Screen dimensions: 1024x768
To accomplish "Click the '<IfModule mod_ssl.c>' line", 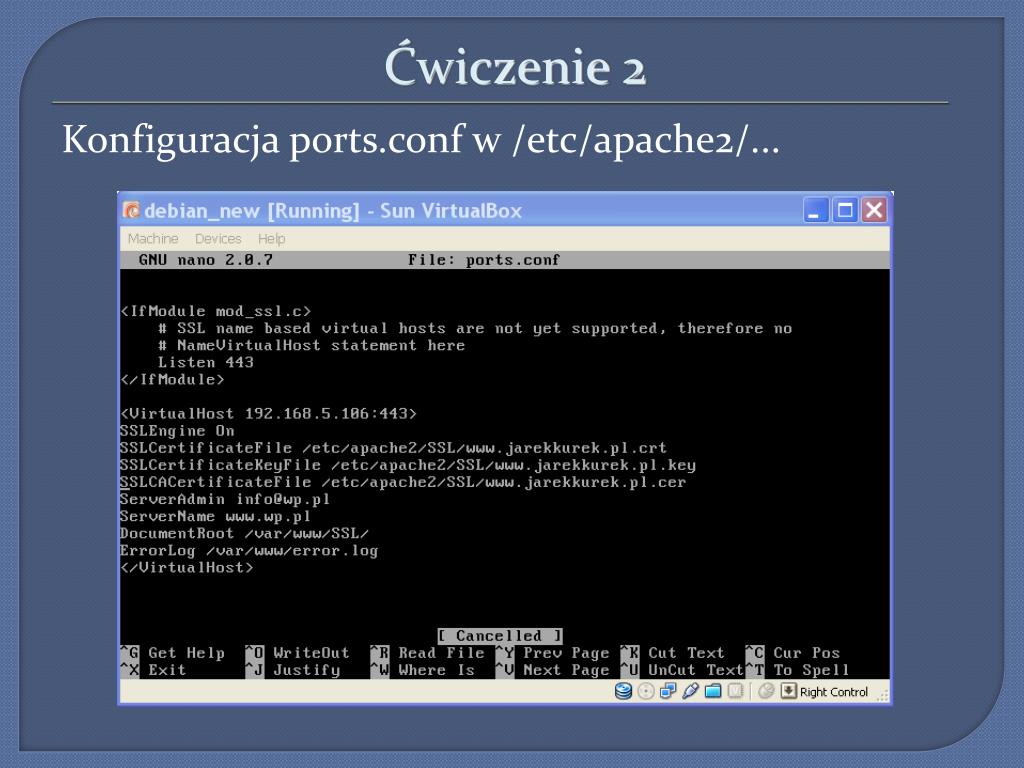I will point(216,312).
